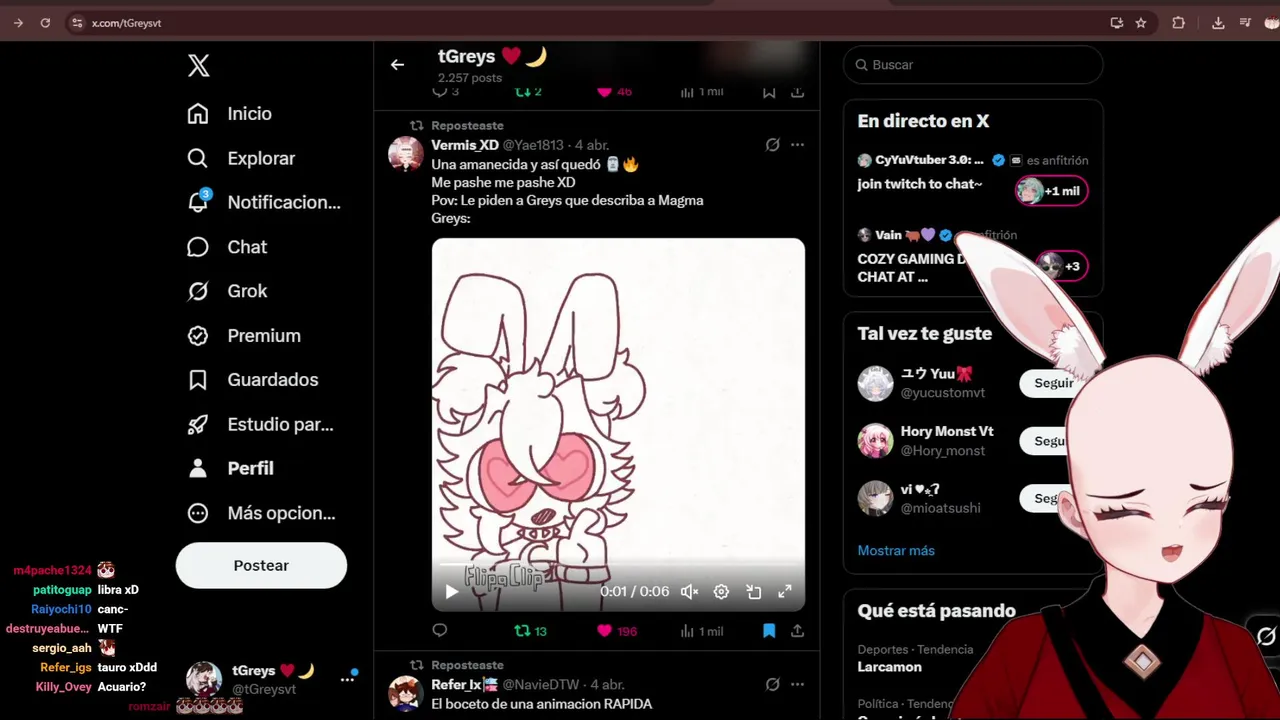This screenshot has width=1280, height=720.
Task: Open browser media control icon
Action: 1245,23
